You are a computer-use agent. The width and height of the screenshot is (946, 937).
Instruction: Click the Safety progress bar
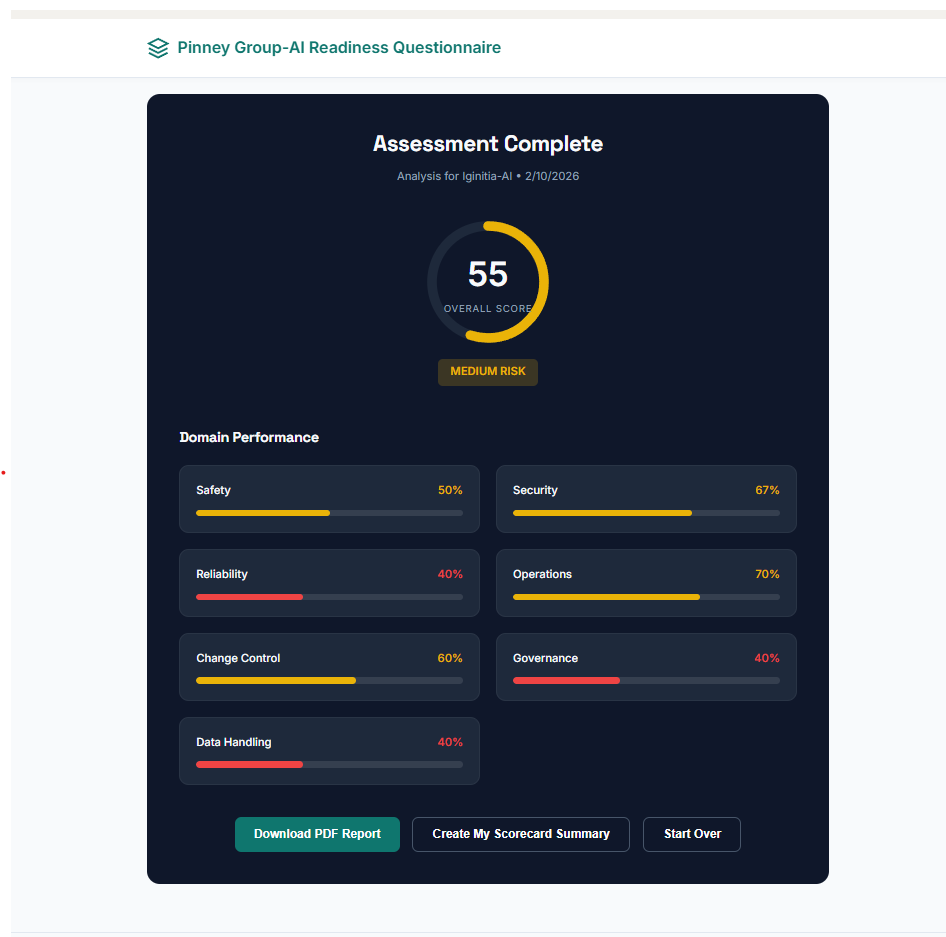[329, 513]
